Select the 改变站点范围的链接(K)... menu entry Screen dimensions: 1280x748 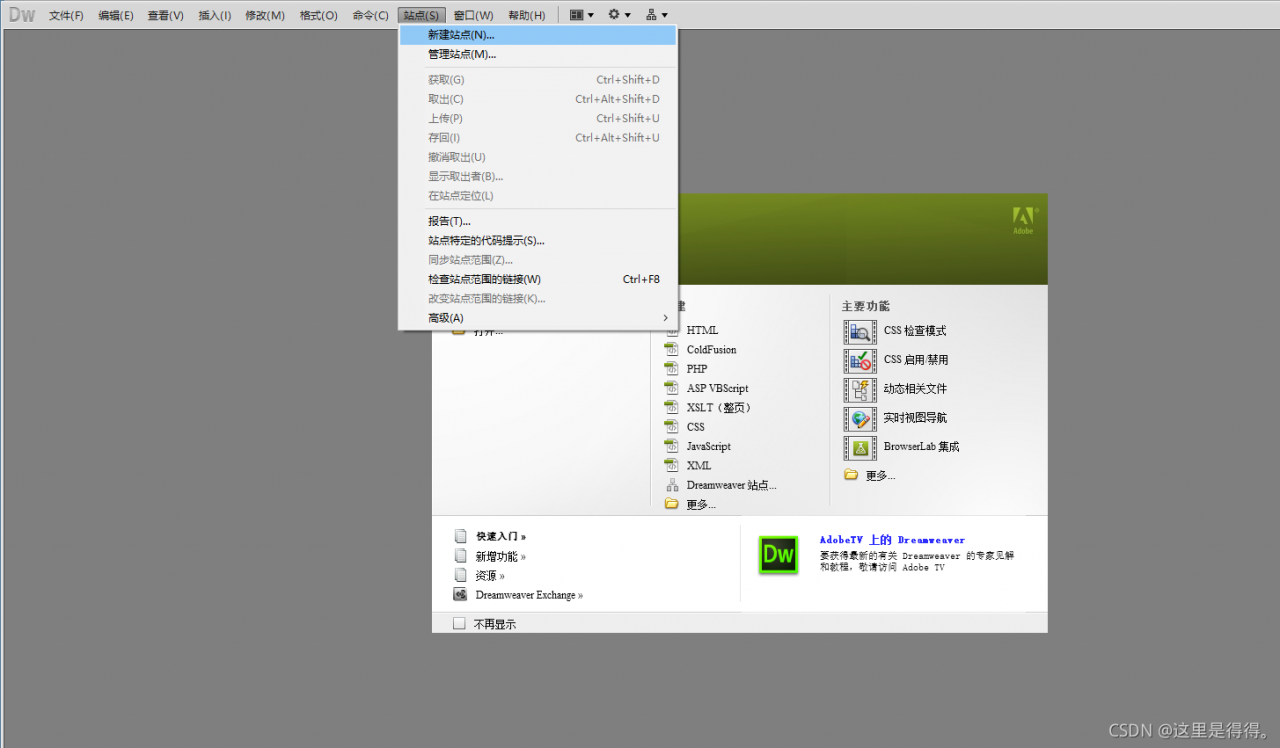pos(538,298)
